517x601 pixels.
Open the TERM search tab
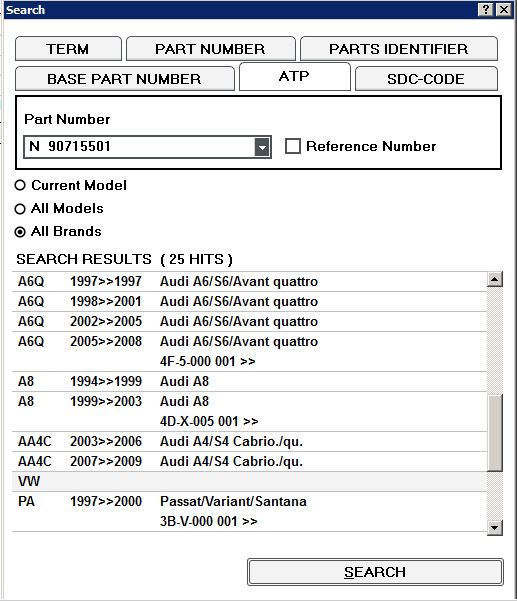pos(68,49)
